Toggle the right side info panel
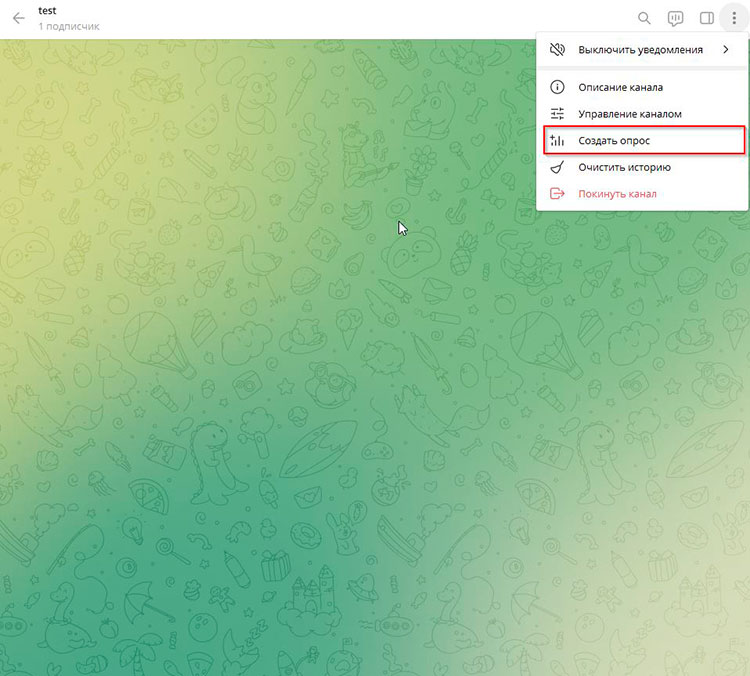750x676 pixels. [x=707, y=18]
